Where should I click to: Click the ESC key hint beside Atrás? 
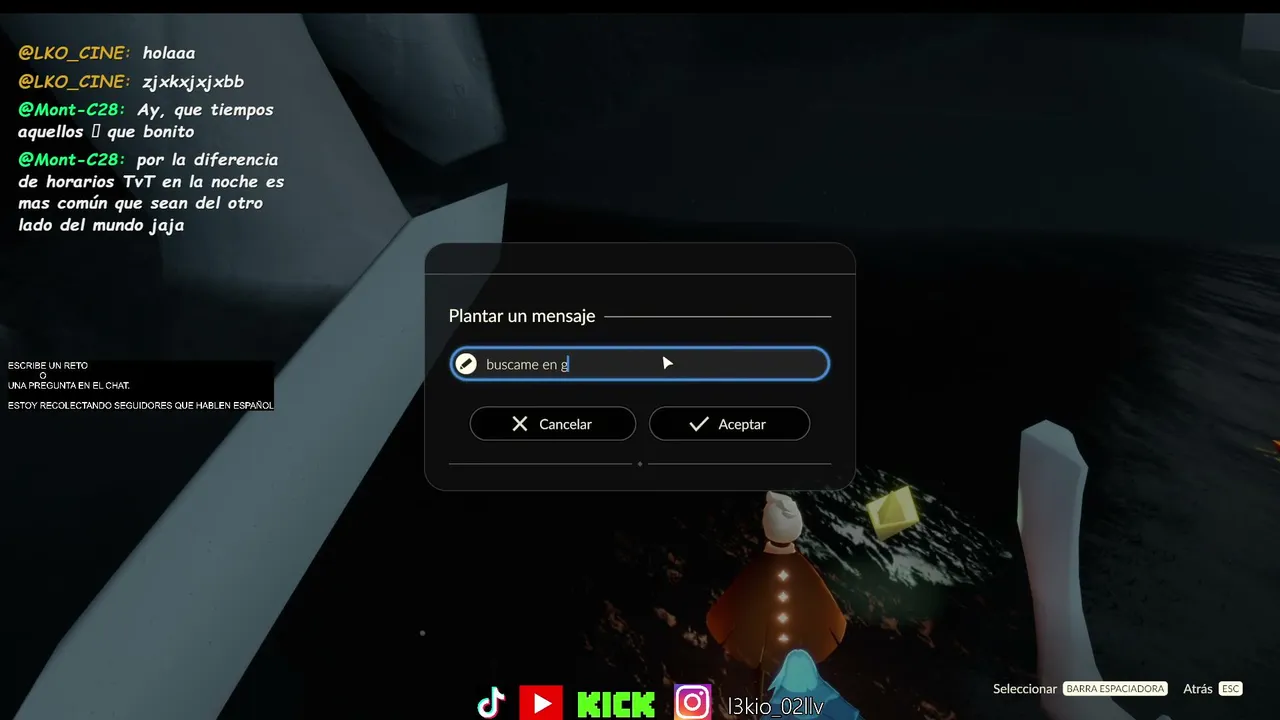coord(1230,689)
